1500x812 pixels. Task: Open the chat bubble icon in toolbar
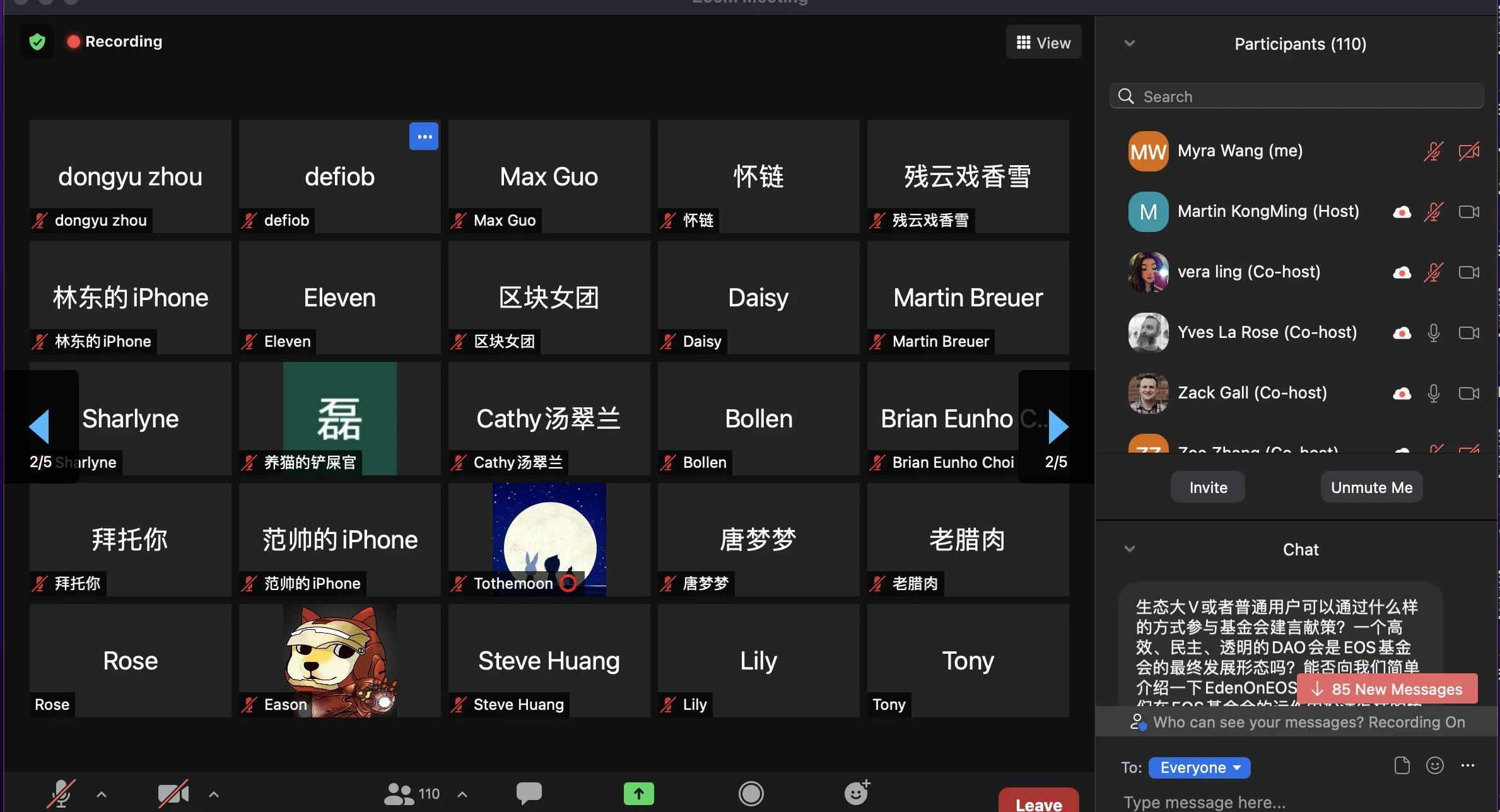pyautogui.click(x=529, y=792)
